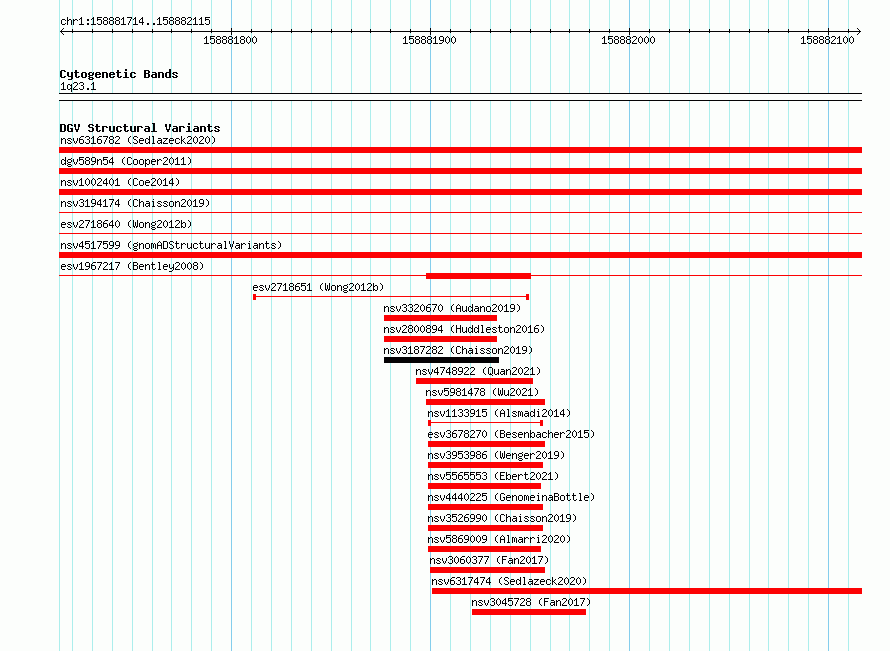Viewport: 890px width, 651px height.
Task: Click the red bar beneath nsv3045728
Action: click(x=529, y=612)
